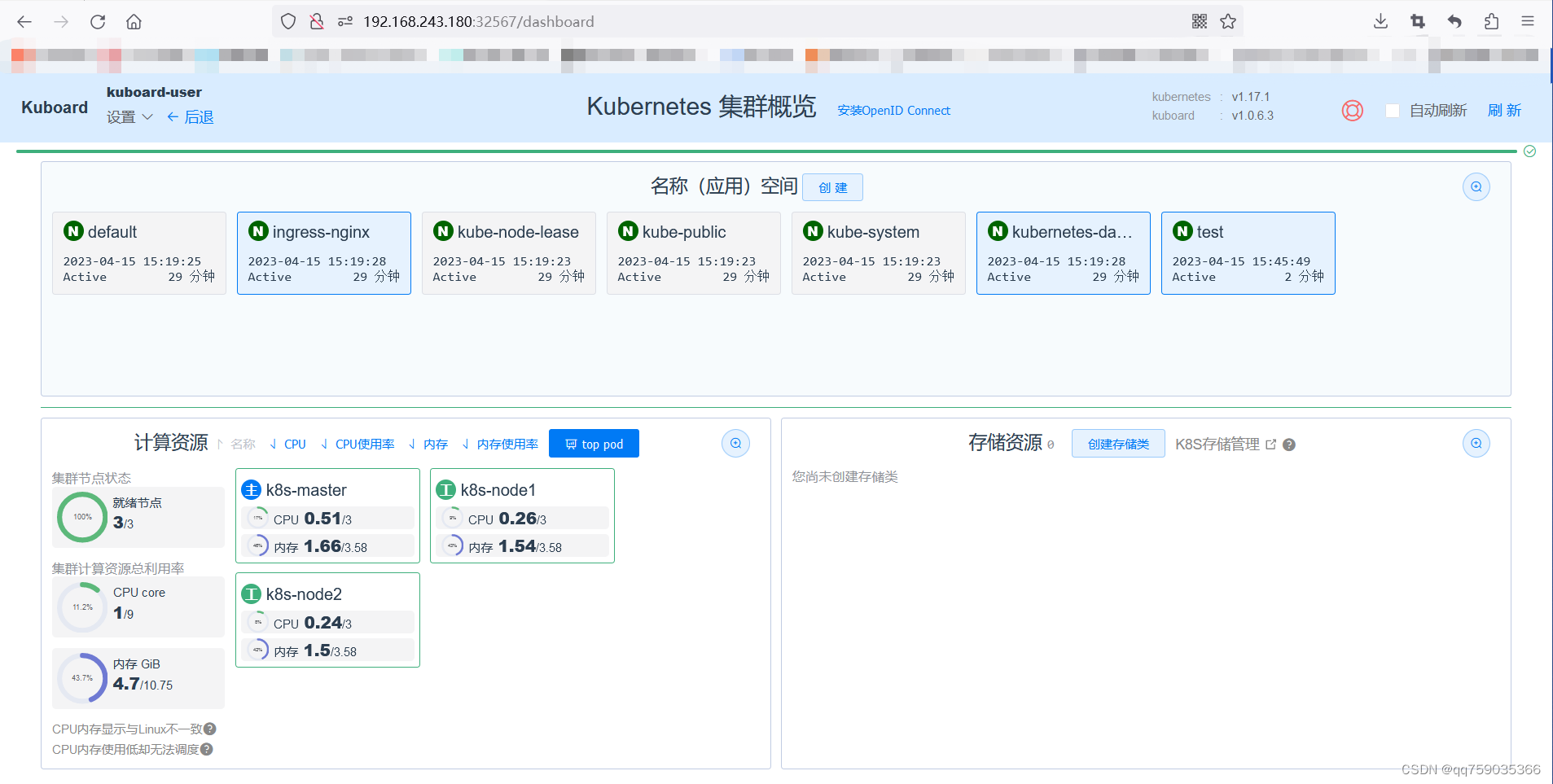This screenshot has height=784, width=1553.
Task: Open the kube-node-lease namespace card
Action: (509, 253)
